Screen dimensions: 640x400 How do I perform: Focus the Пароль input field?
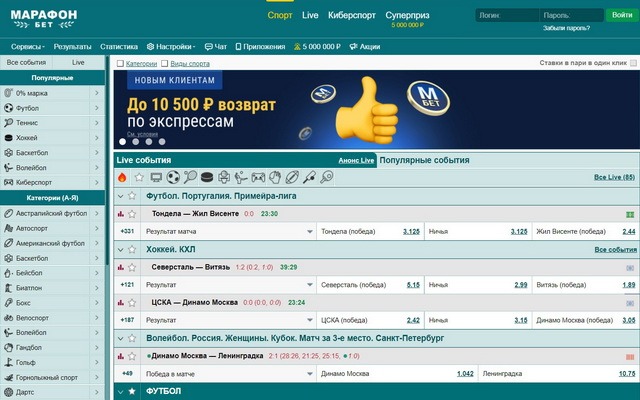tap(571, 15)
